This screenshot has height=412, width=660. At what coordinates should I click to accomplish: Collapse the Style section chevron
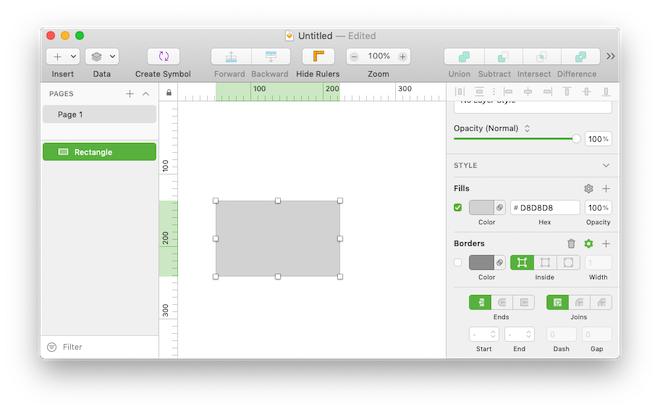(x=605, y=165)
